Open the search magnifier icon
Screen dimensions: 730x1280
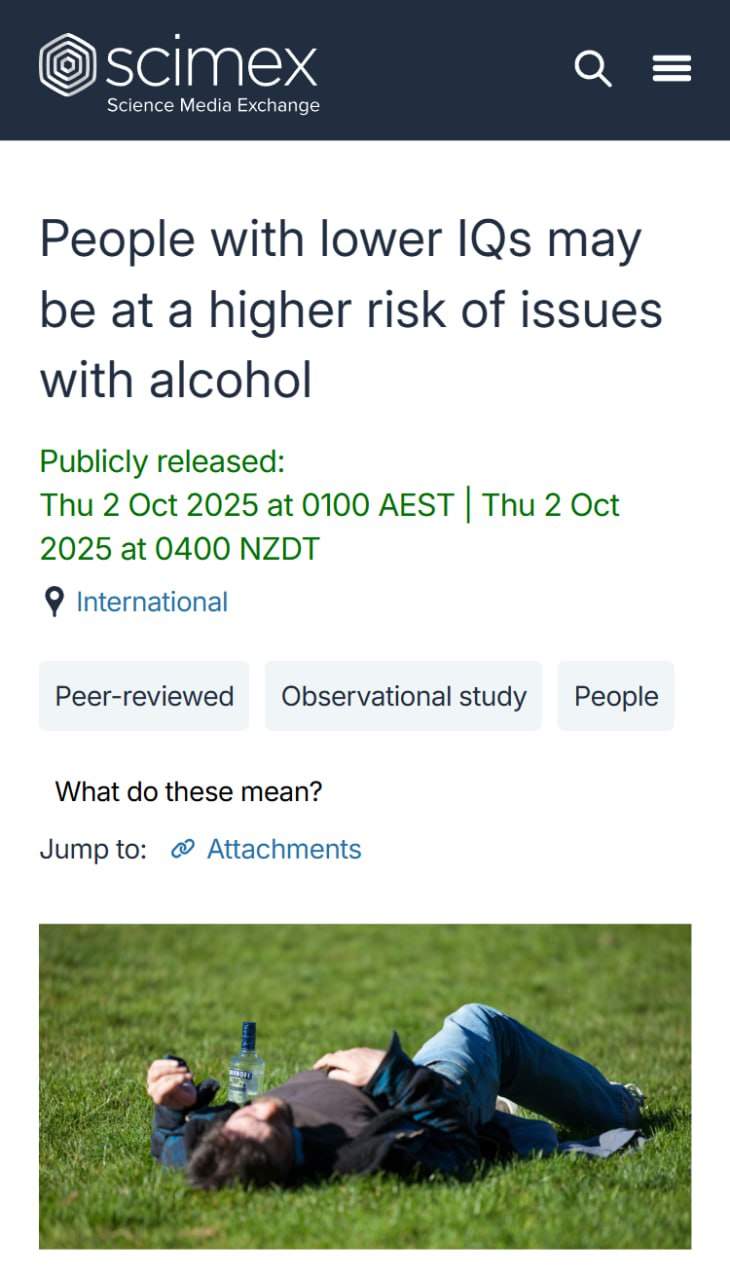[592, 69]
